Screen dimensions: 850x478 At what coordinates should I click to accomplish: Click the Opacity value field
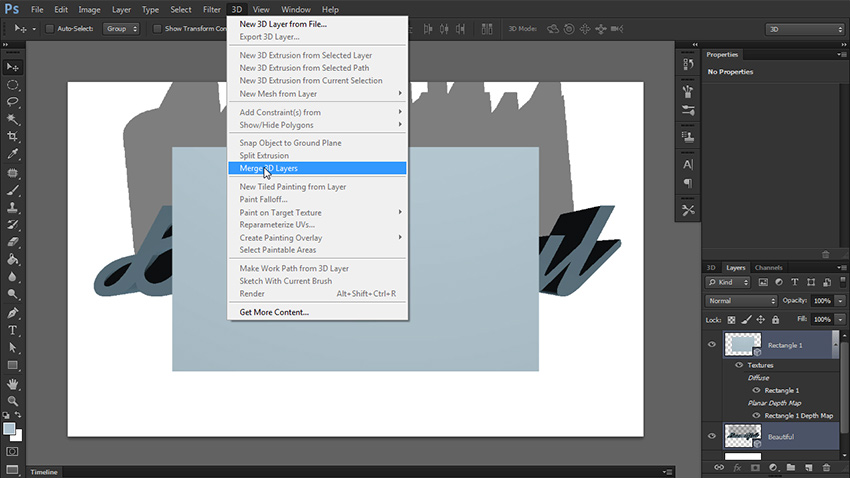[821, 301]
